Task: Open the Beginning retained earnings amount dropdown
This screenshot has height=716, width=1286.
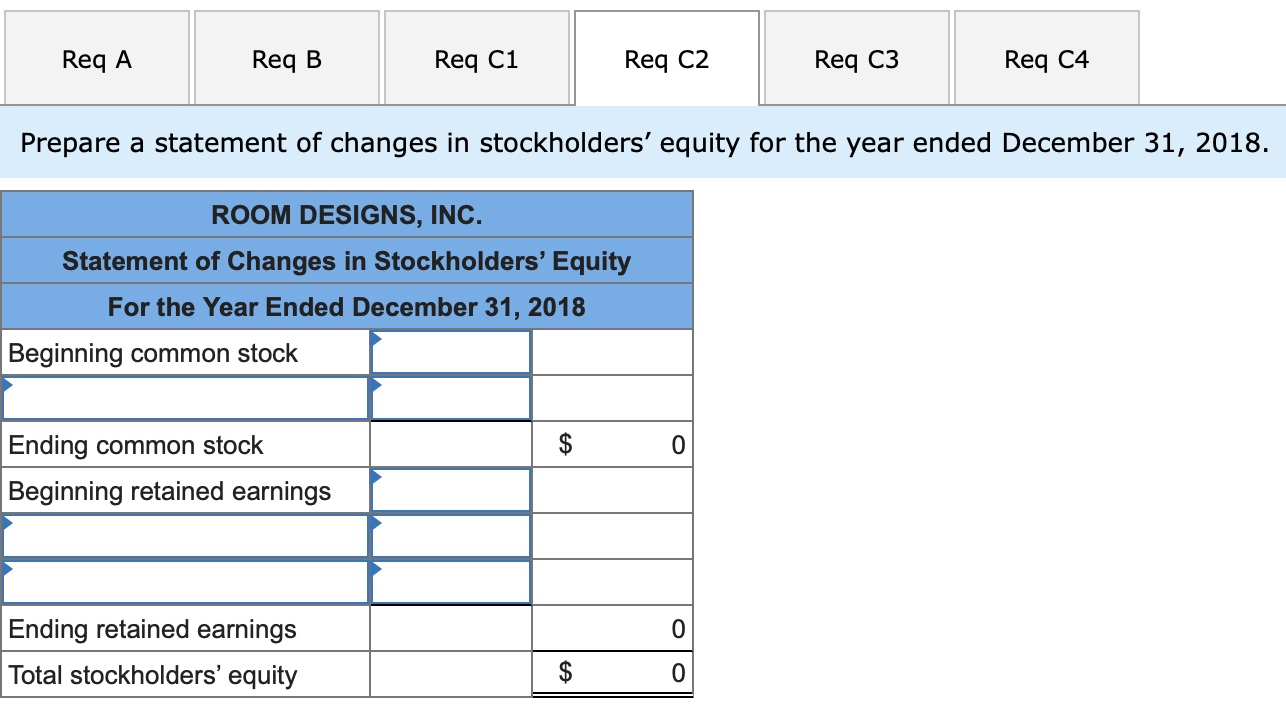Action: [450, 490]
